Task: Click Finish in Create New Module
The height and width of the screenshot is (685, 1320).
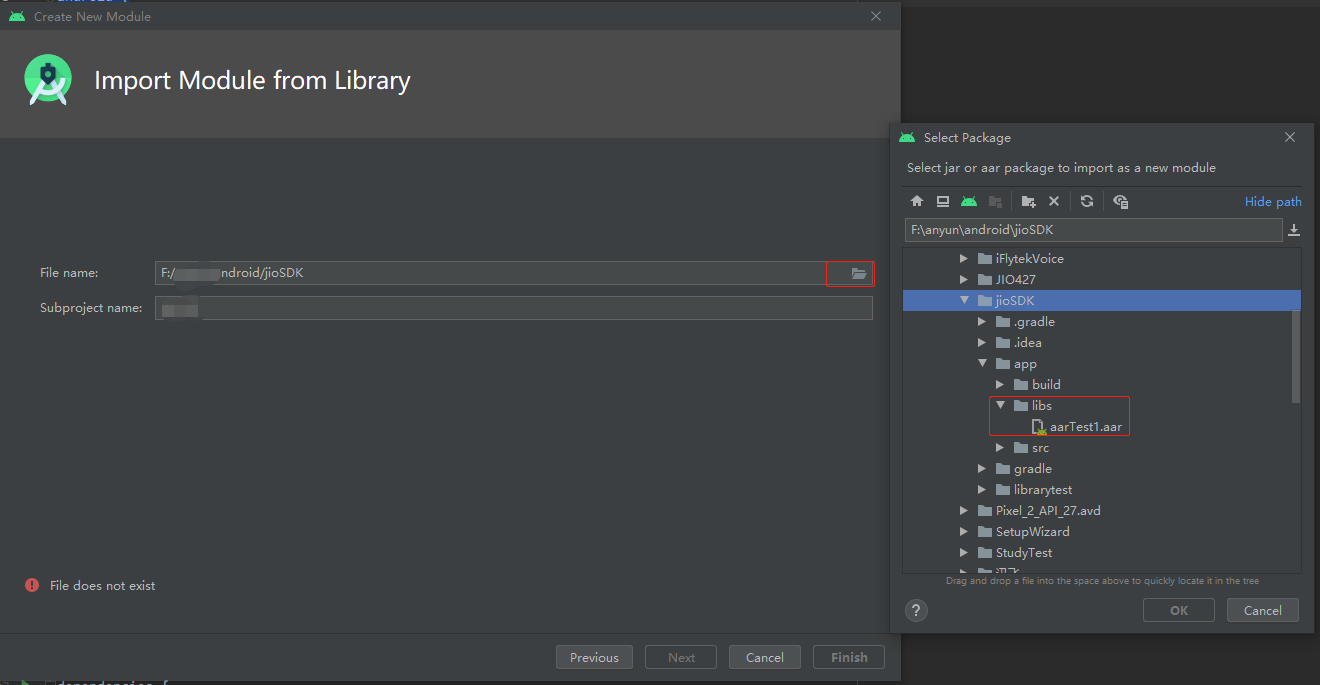Action: (x=849, y=657)
